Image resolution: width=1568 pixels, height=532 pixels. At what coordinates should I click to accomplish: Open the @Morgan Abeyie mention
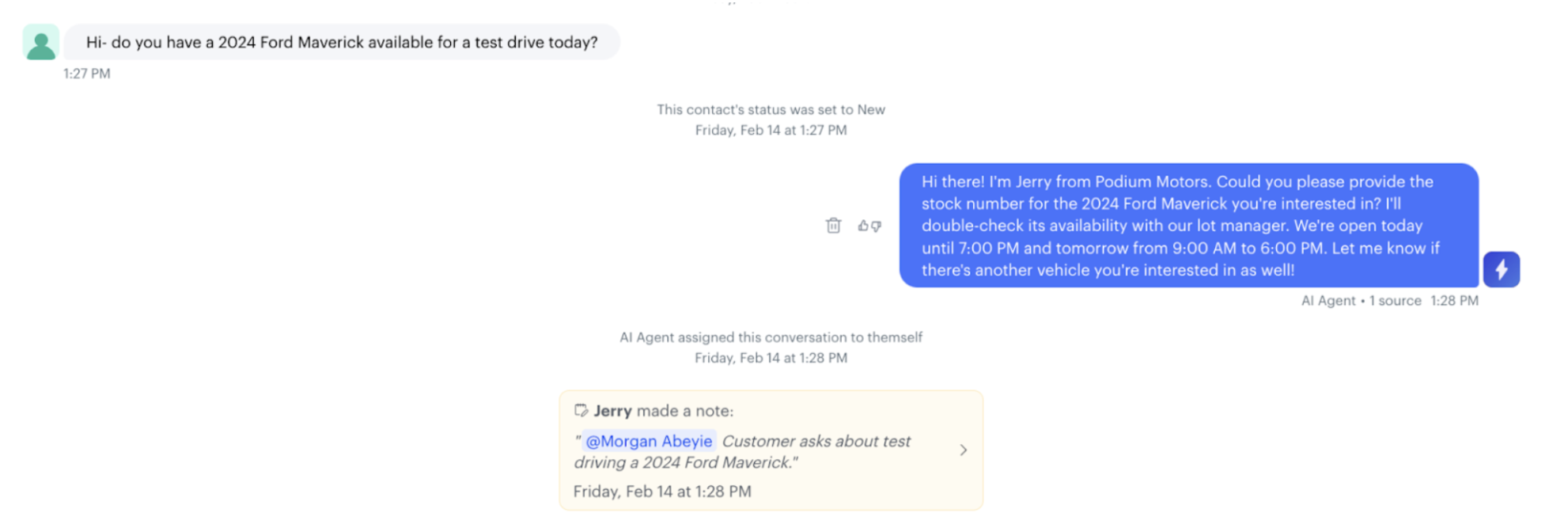pyautogui.click(x=649, y=441)
